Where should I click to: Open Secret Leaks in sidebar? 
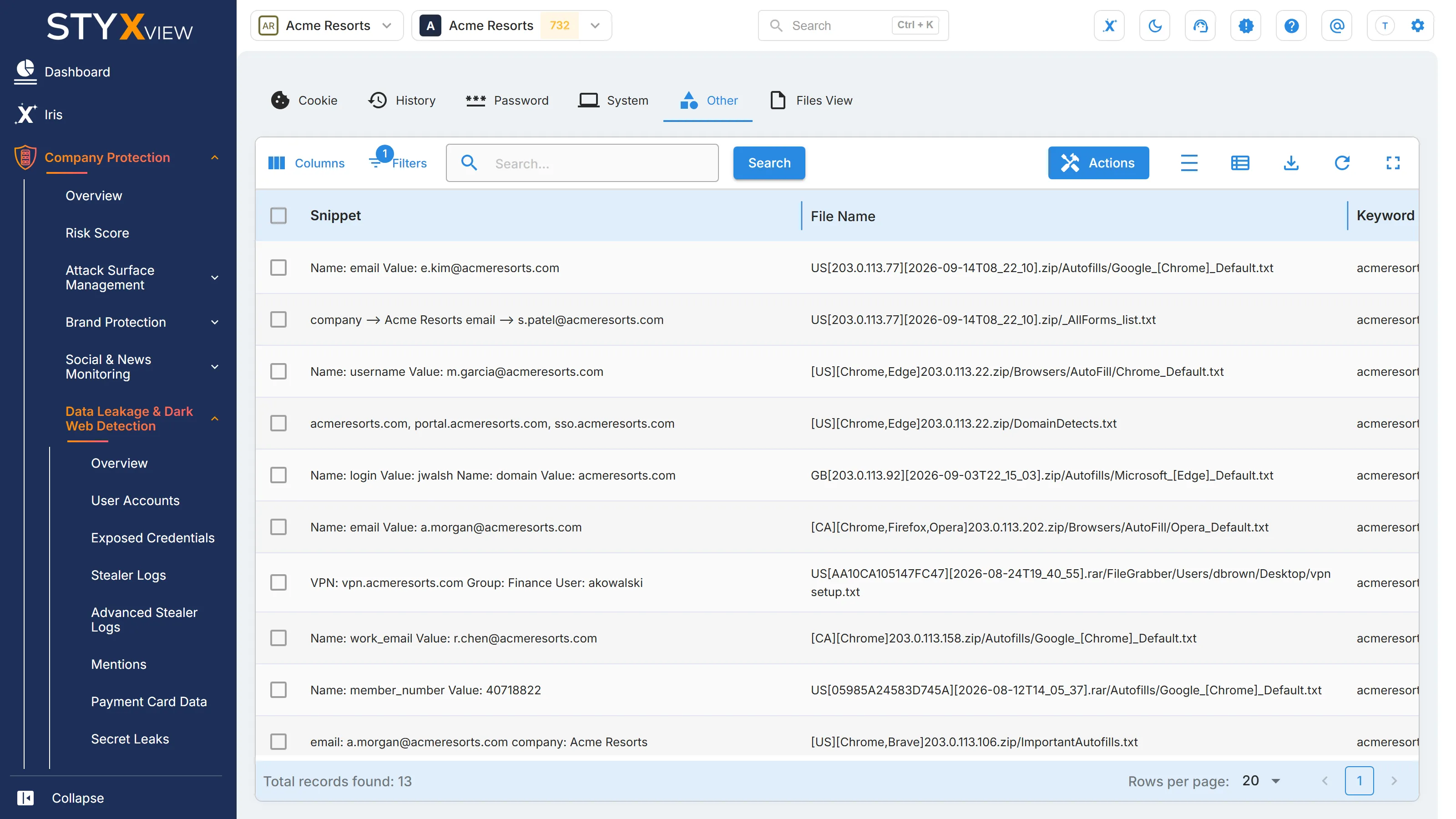[130, 739]
